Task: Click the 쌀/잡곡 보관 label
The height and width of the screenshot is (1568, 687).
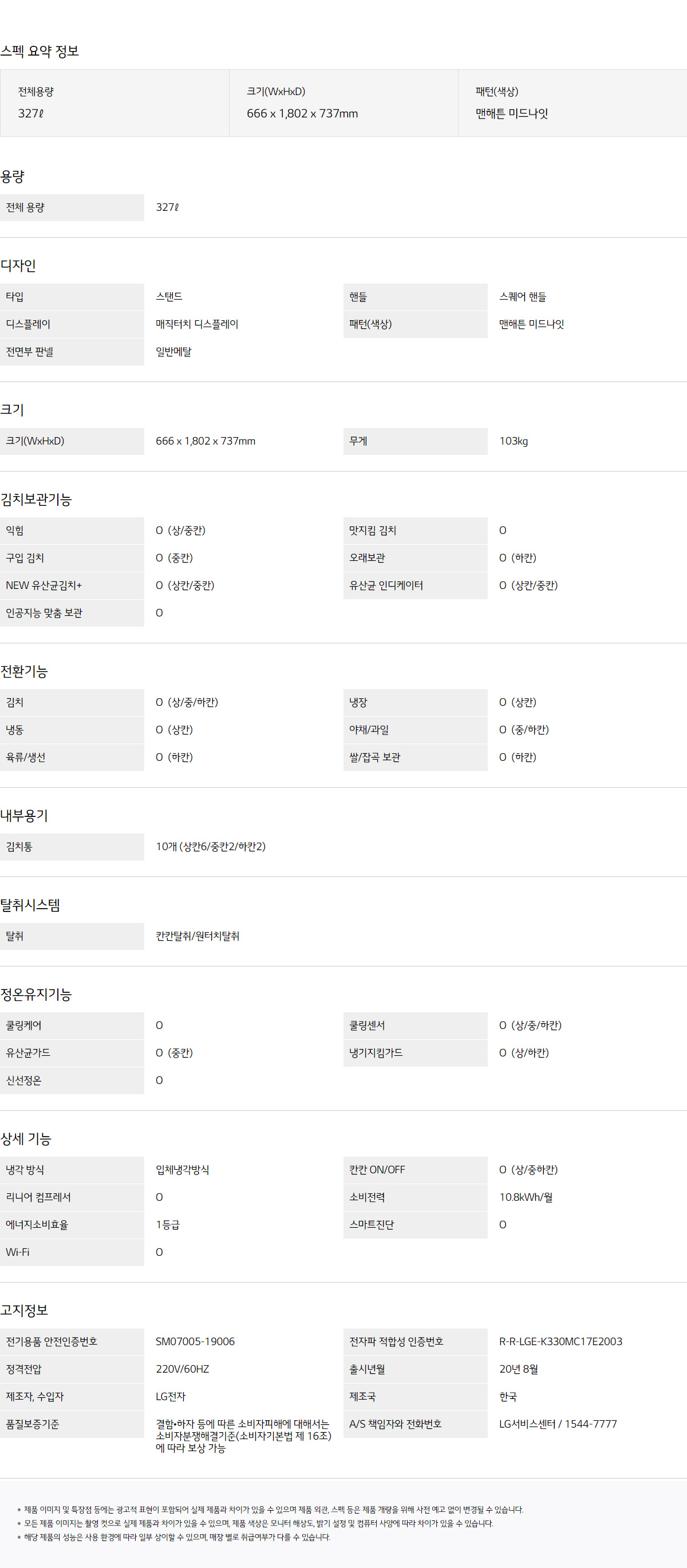Action: (374, 757)
